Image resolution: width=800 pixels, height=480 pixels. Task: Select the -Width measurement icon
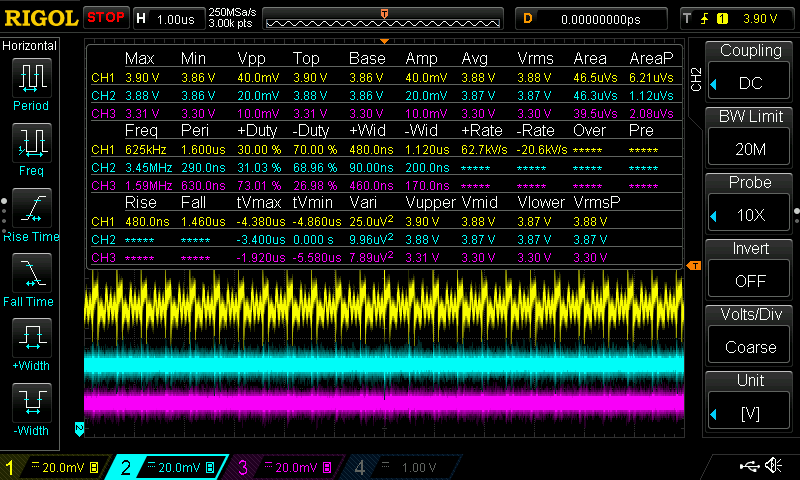32,404
